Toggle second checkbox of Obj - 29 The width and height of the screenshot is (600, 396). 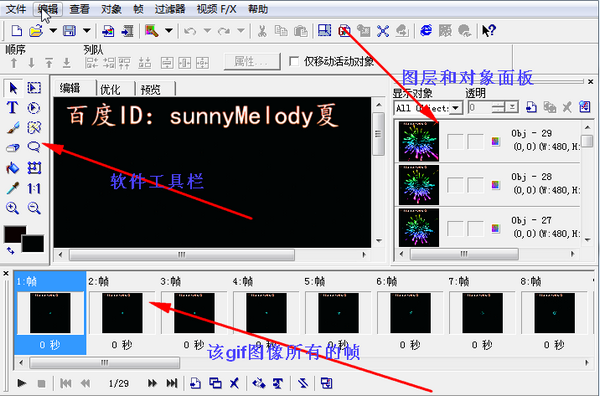point(476,142)
